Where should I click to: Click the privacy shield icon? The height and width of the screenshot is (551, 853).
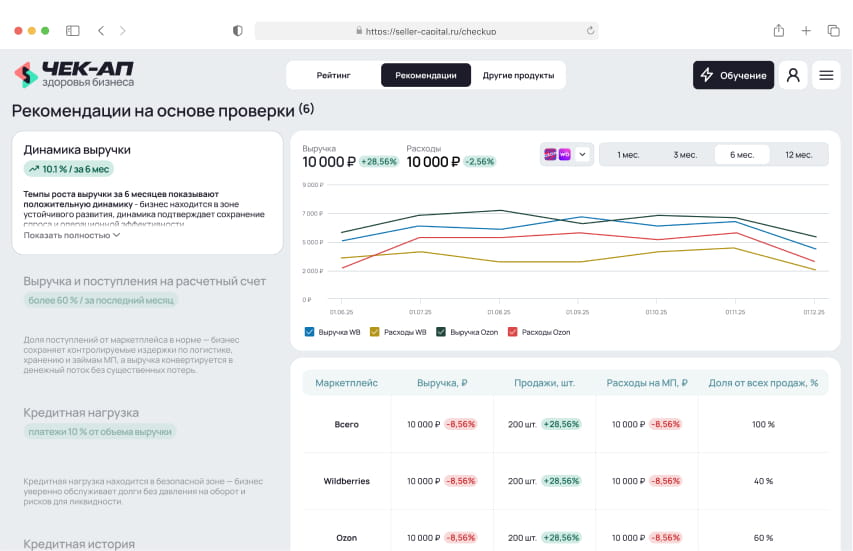[x=237, y=31]
